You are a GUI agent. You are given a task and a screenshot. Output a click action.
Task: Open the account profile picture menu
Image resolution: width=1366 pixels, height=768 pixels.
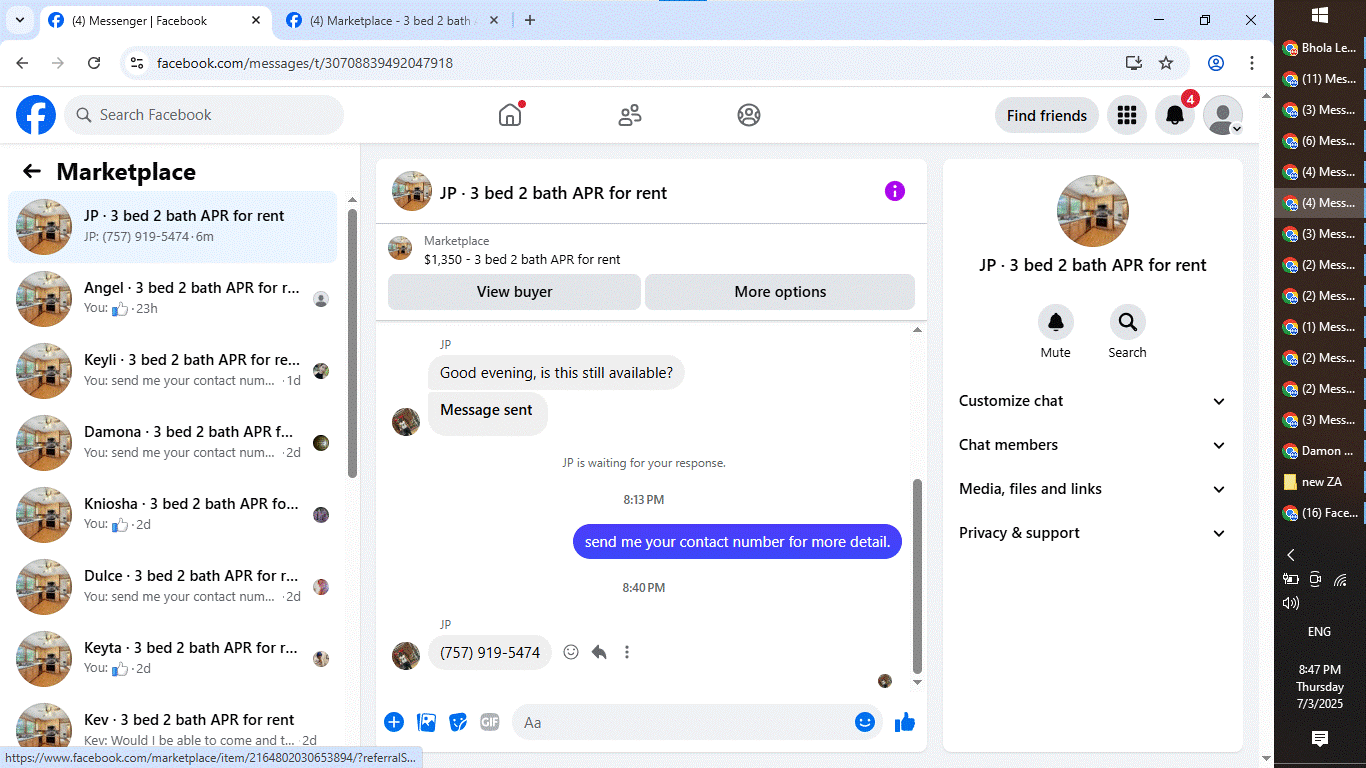[x=1222, y=115]
